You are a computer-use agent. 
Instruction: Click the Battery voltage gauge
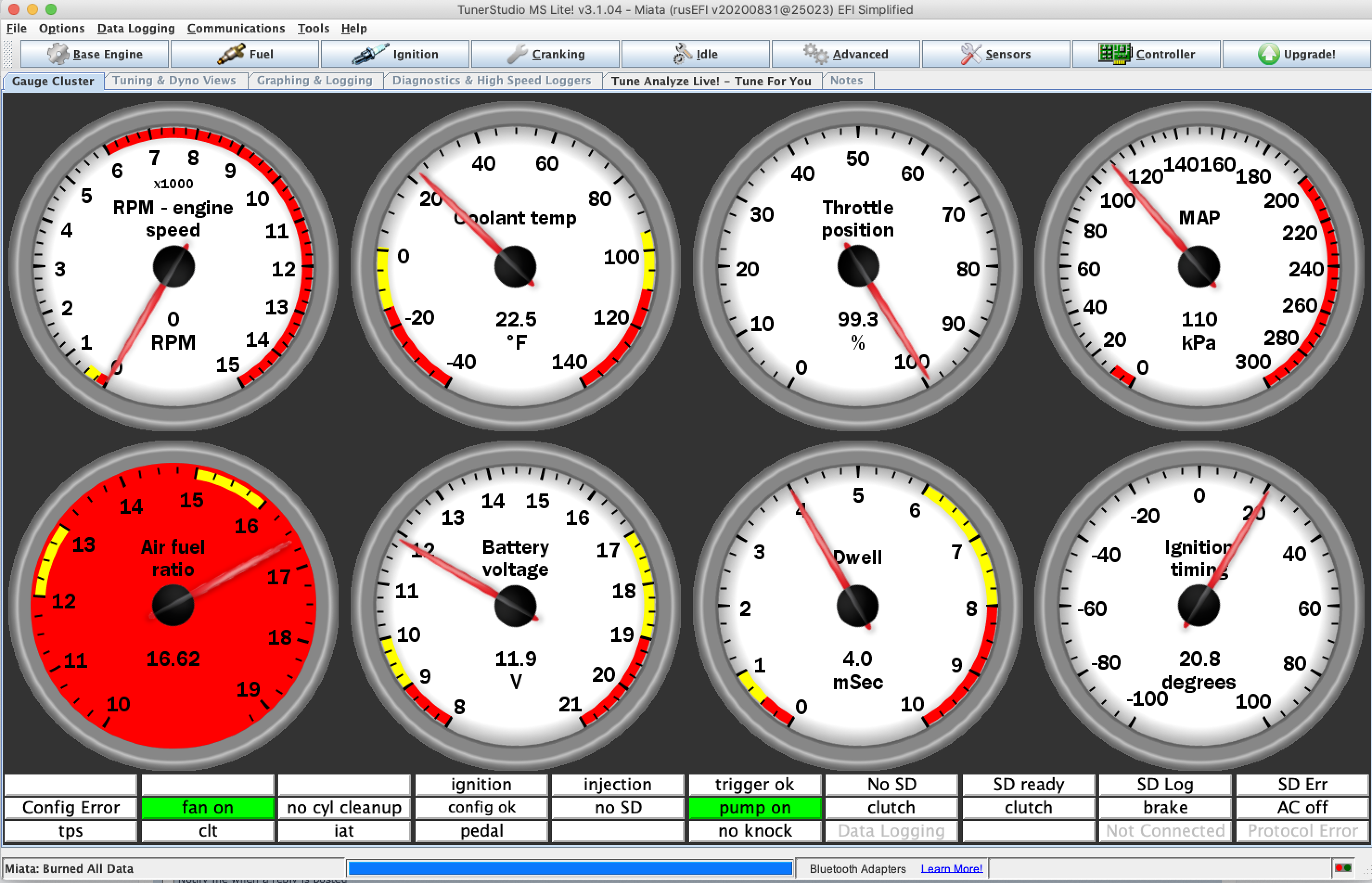[515, 606]
